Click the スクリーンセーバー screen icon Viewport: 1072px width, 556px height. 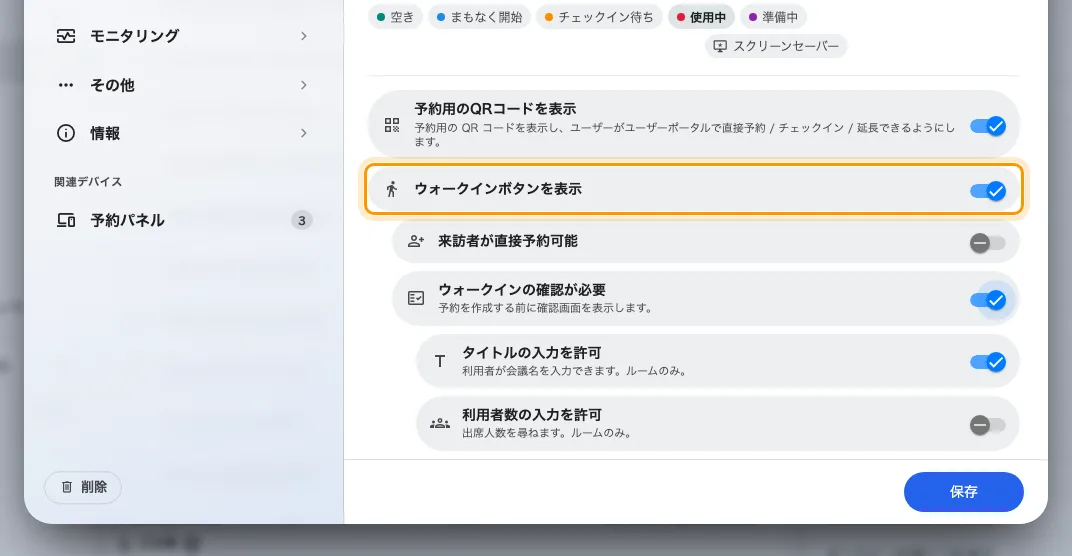(720, 47)
